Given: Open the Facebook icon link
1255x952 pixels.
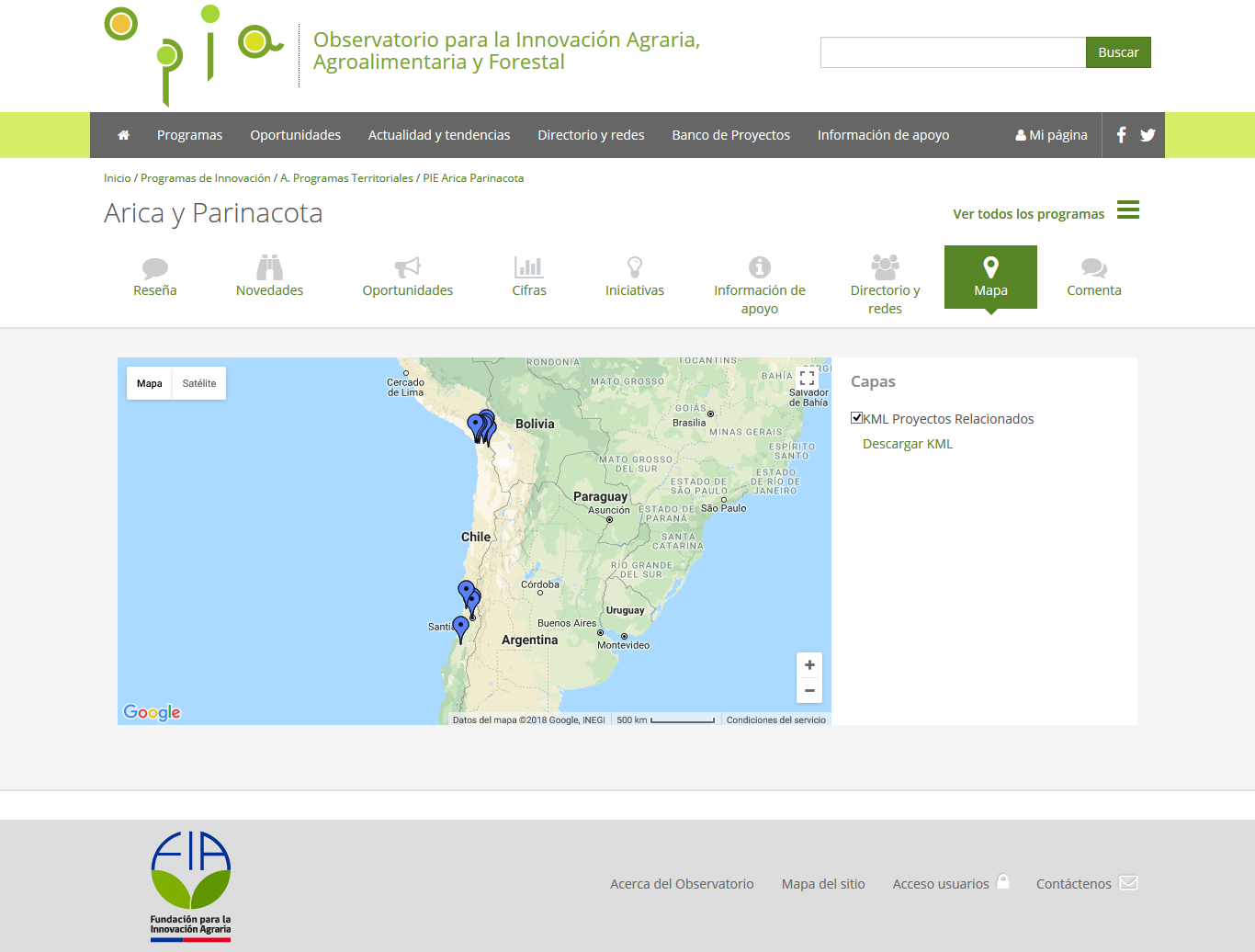Looking at the screenshot, I should [1121, 135].
